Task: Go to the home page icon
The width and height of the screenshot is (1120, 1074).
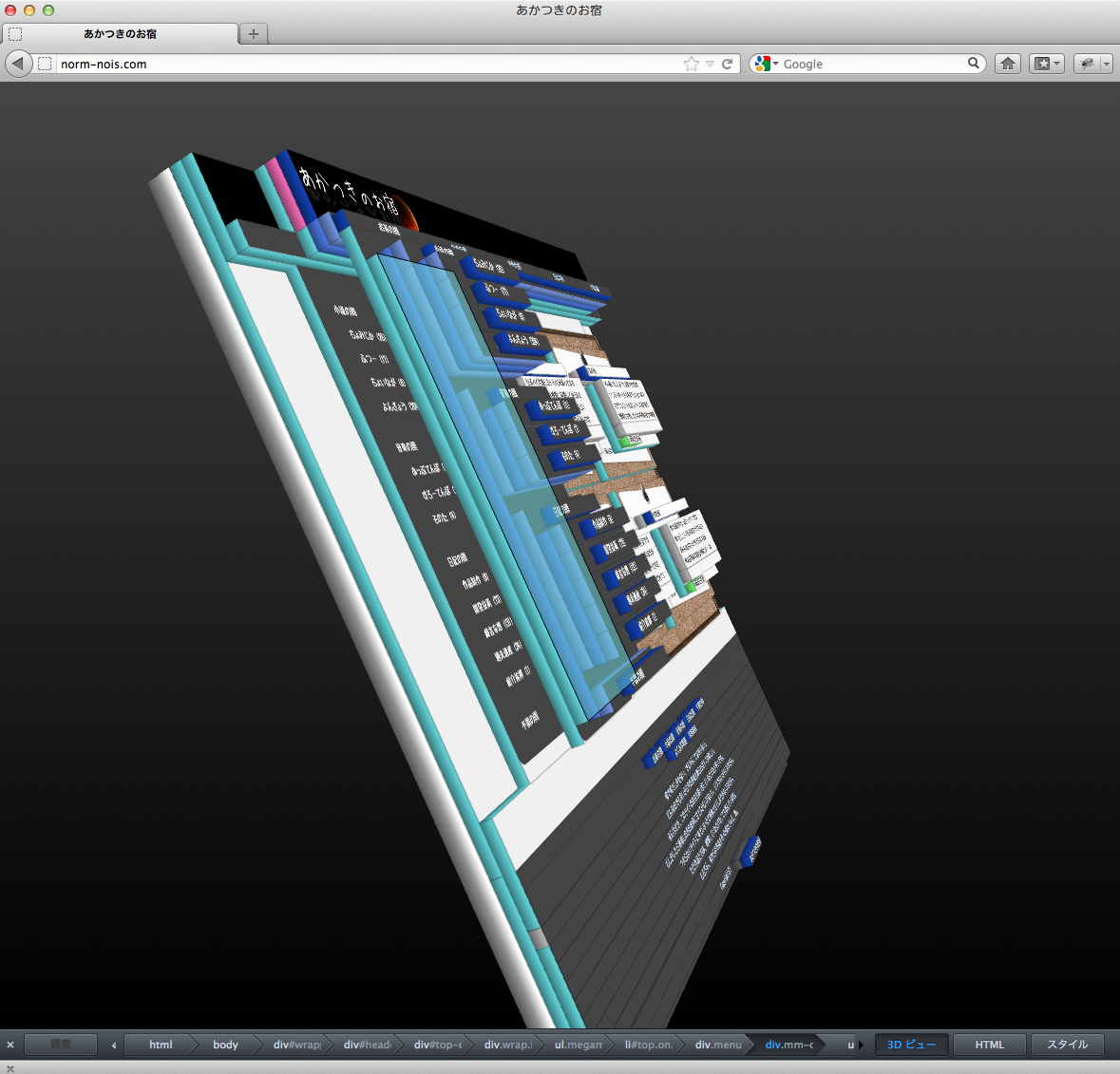Action: click(x=1008, y=64)
